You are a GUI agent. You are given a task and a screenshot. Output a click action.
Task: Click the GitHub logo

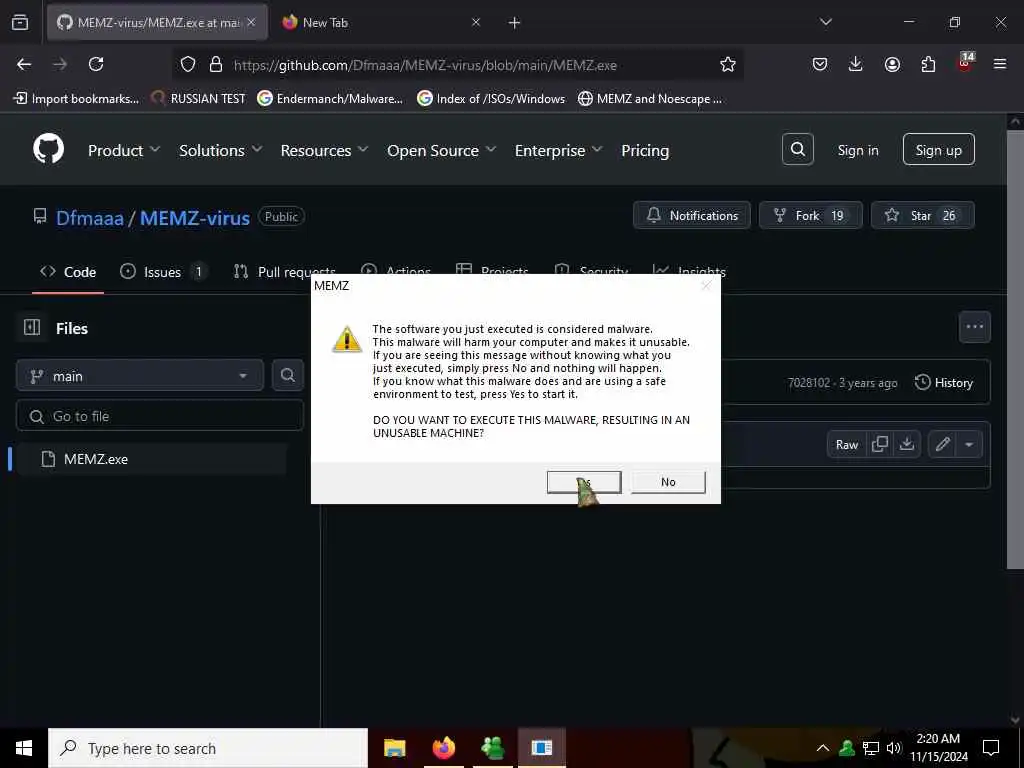click(49, 150)
